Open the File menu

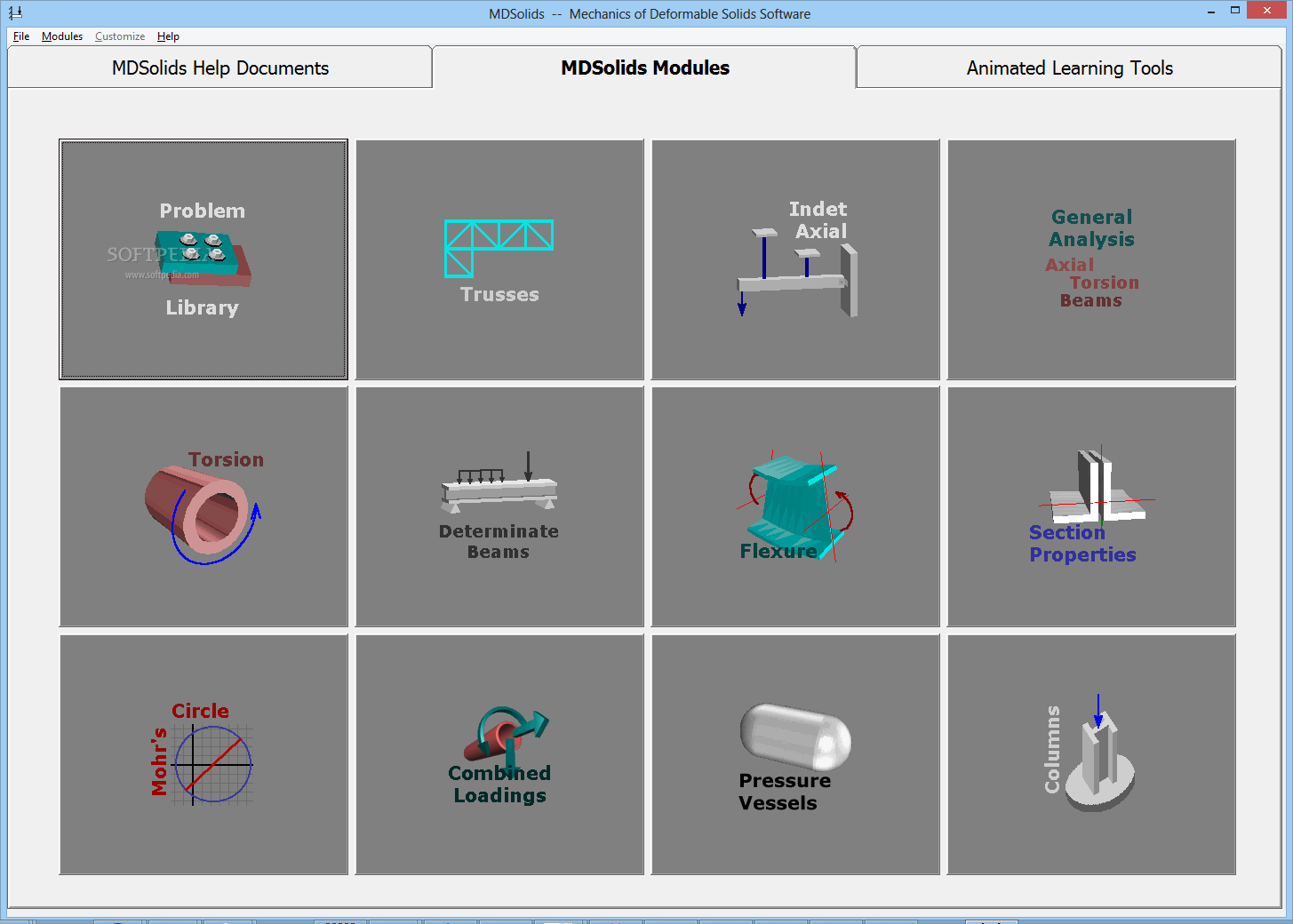coord(21,36)
